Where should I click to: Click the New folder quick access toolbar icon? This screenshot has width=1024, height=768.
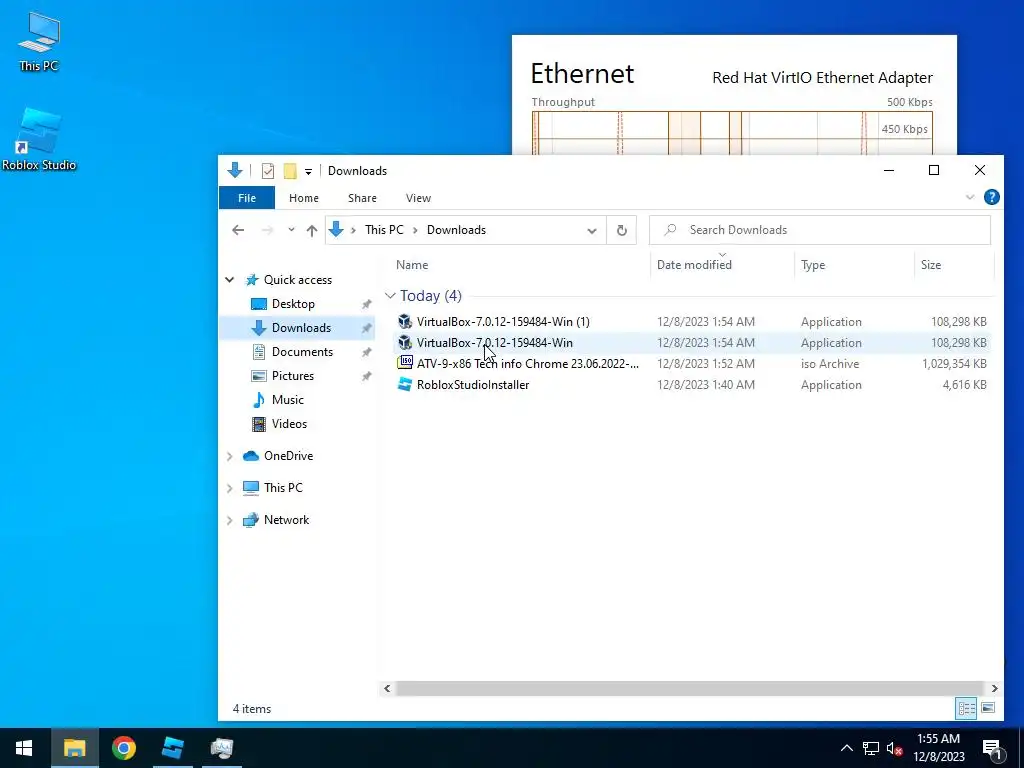(x=290, y=171)
